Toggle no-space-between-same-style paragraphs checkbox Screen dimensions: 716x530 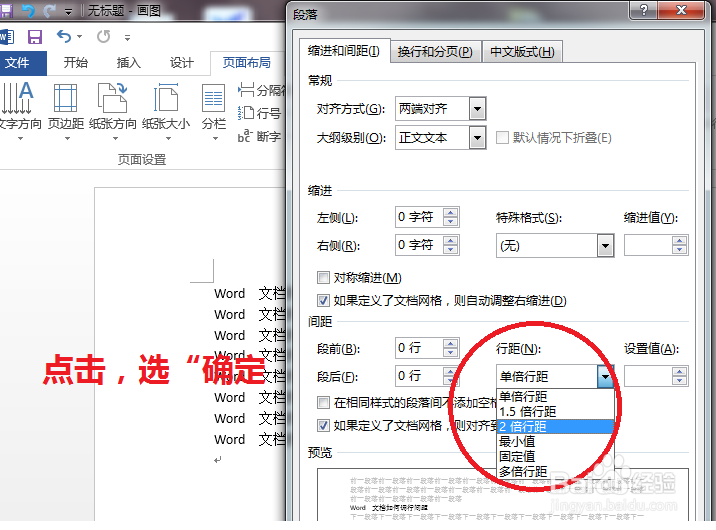pyautogui.click(x=323, y=402)
